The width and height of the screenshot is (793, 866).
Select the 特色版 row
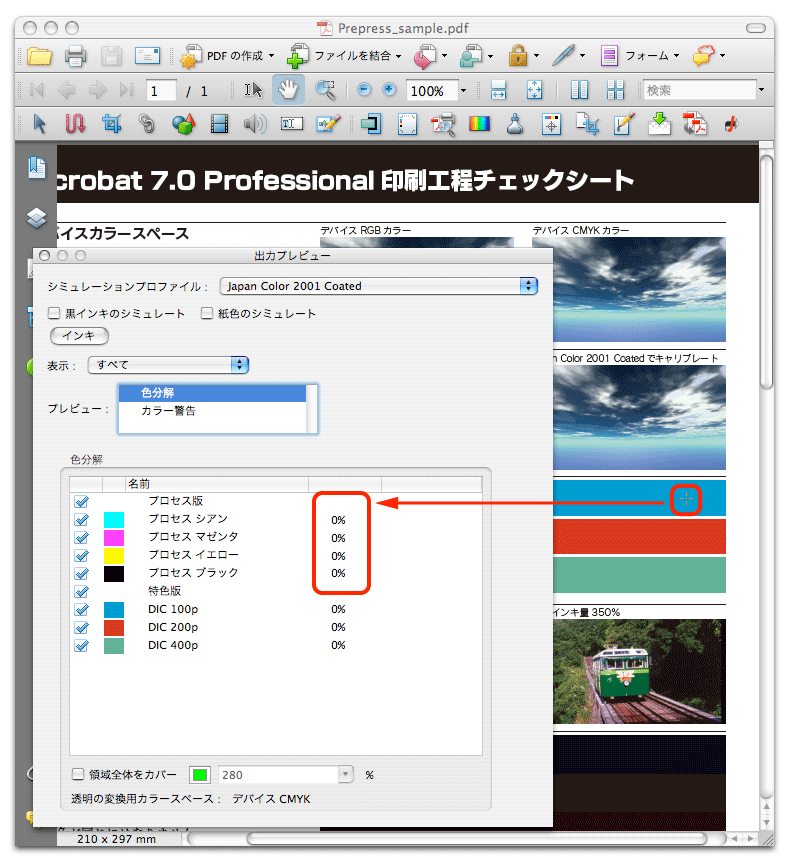click(x=276, y=591)
